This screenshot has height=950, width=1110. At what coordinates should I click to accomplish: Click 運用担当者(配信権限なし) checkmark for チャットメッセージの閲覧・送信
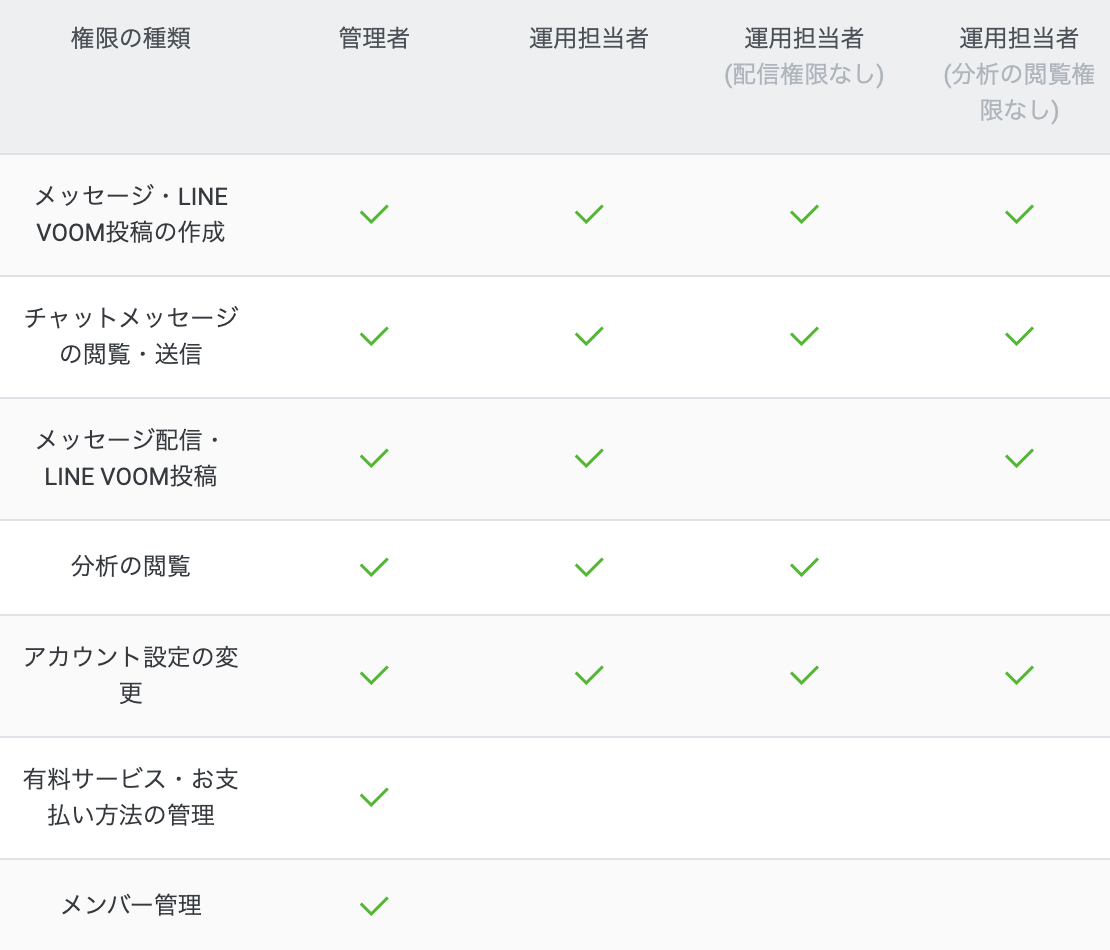point(804,336)
